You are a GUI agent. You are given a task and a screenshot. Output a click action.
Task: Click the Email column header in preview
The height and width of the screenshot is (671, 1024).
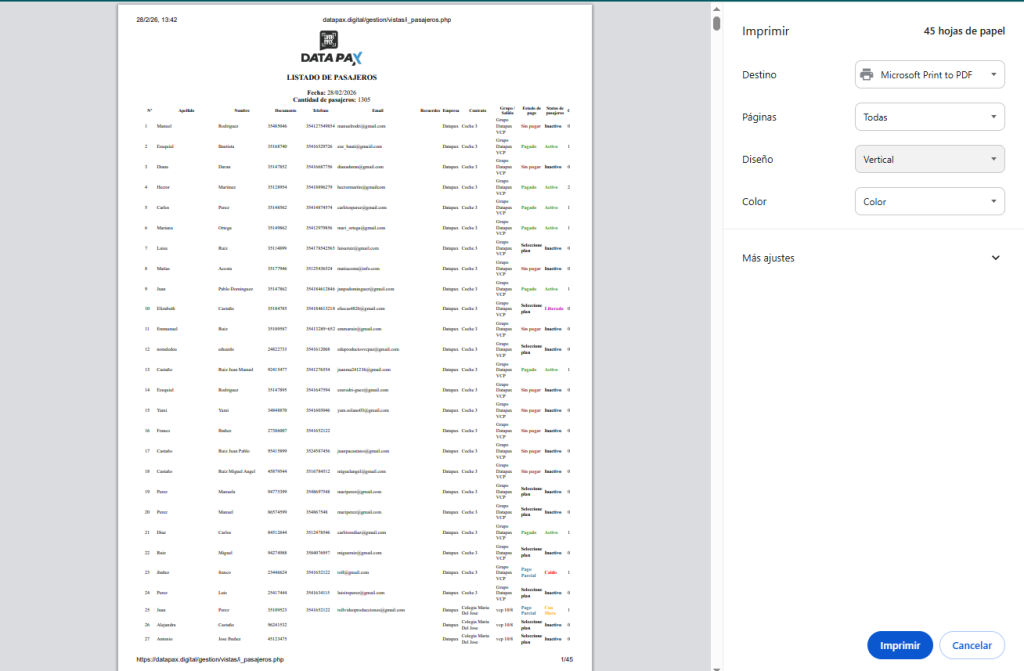tap(377, 110)
